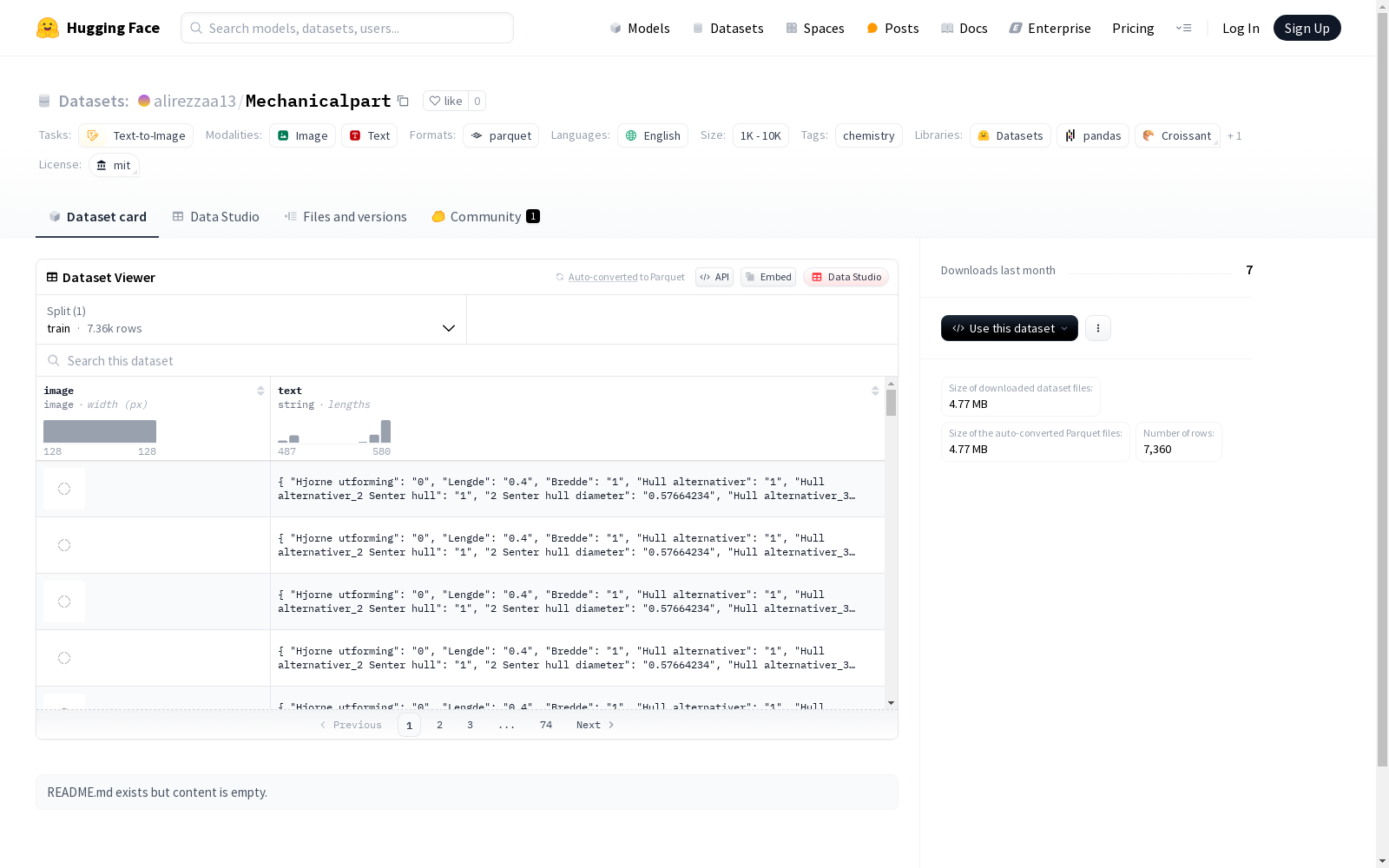Screen dimensions: 1389x868
Task: Open the mit license tag
Action: (x=114, y=165)
